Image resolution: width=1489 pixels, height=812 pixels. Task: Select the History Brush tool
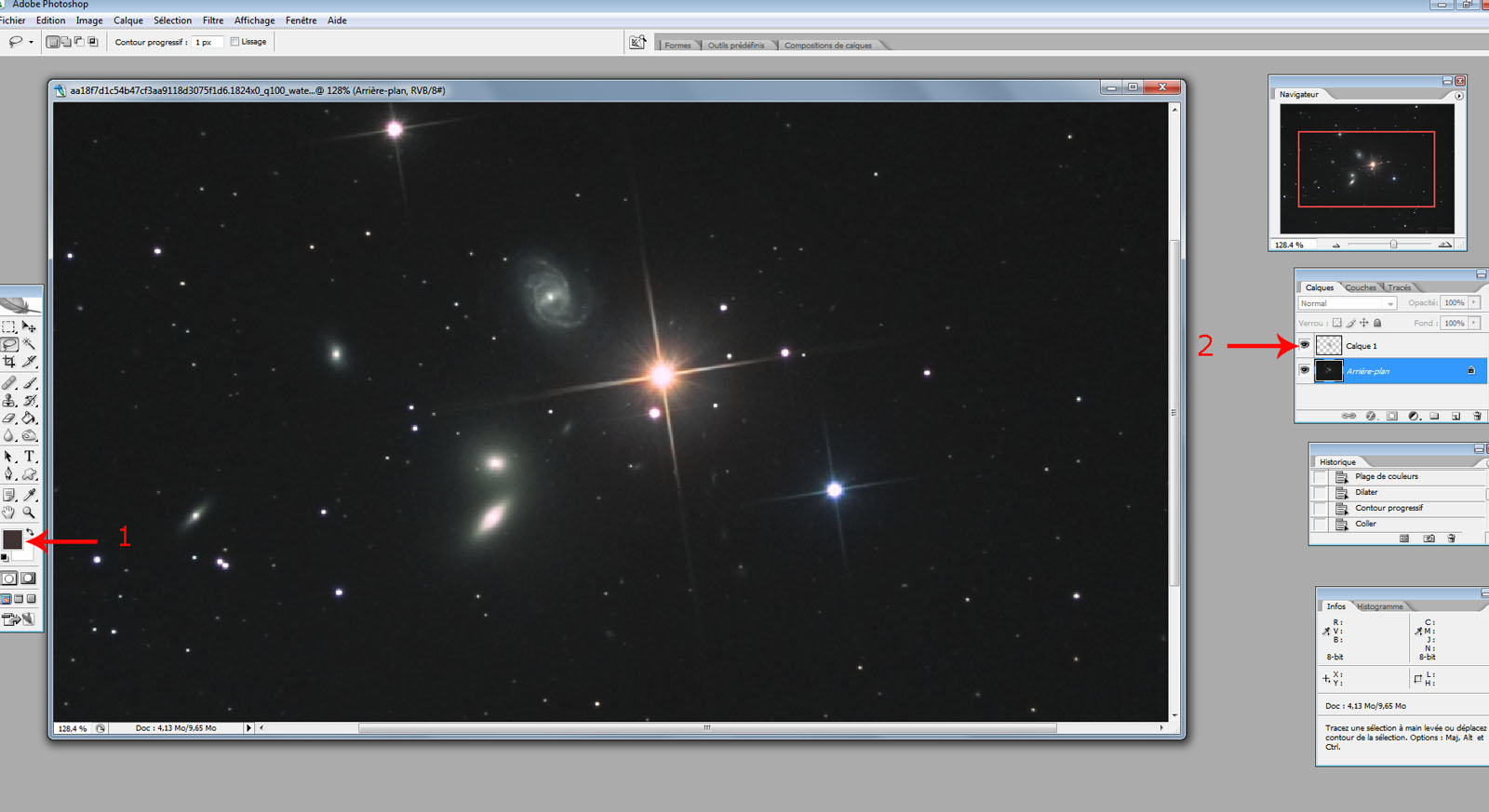(30, 400)
